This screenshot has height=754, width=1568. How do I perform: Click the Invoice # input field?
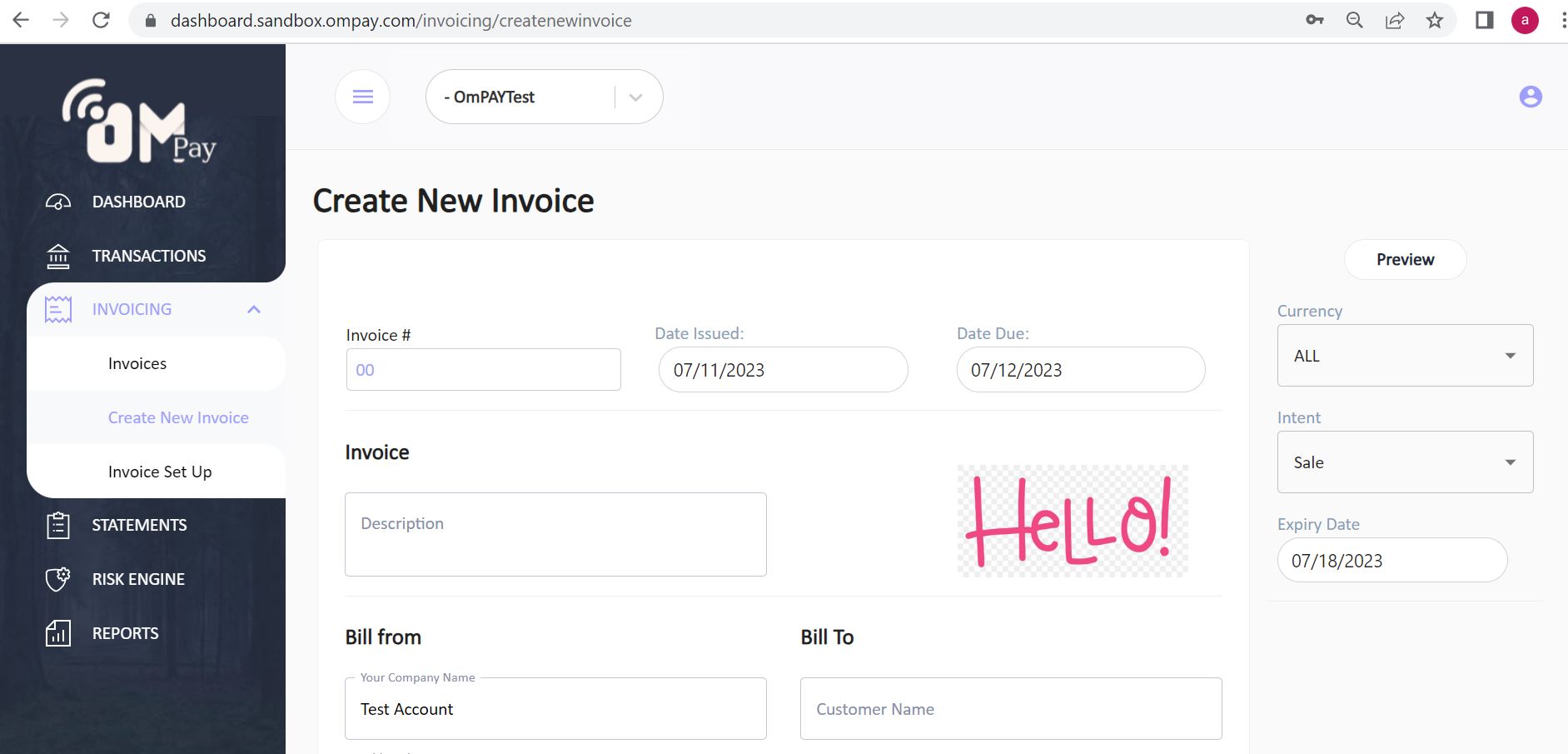(483, 370)
